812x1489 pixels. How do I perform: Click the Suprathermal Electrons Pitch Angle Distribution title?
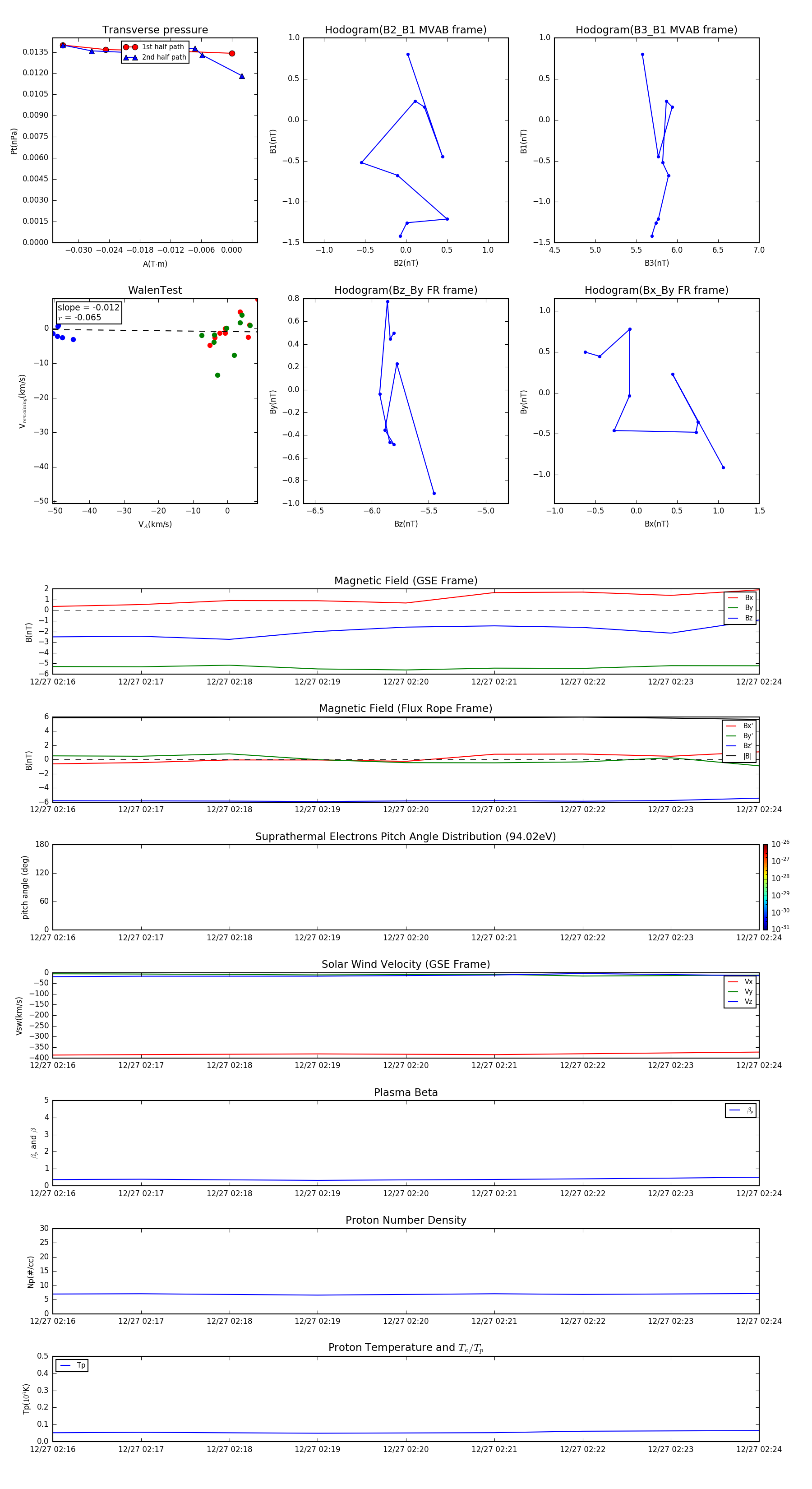(406, 837)
